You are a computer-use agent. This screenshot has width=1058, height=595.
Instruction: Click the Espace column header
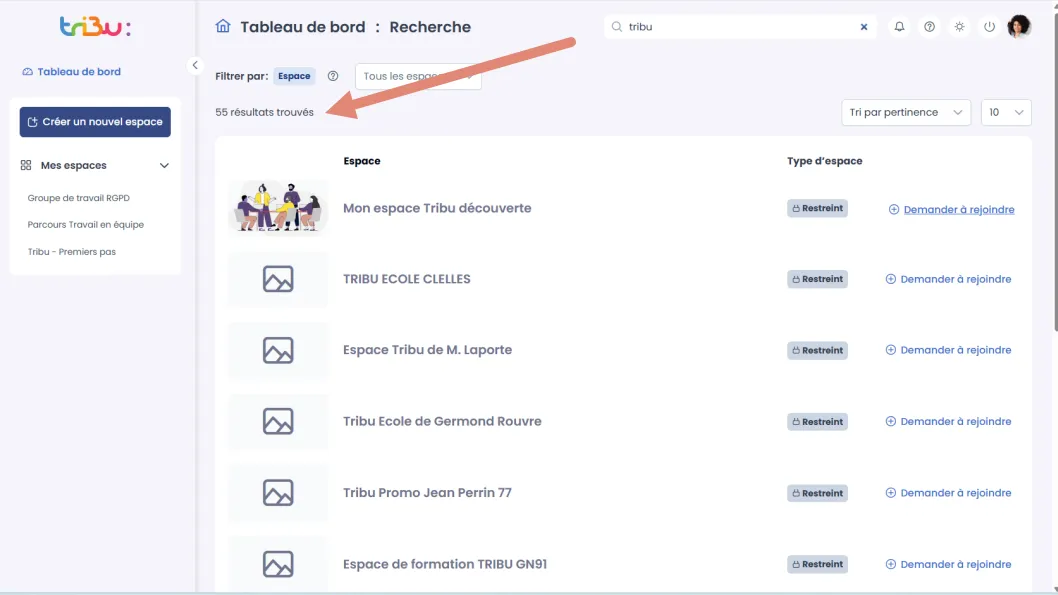[362, 161]
